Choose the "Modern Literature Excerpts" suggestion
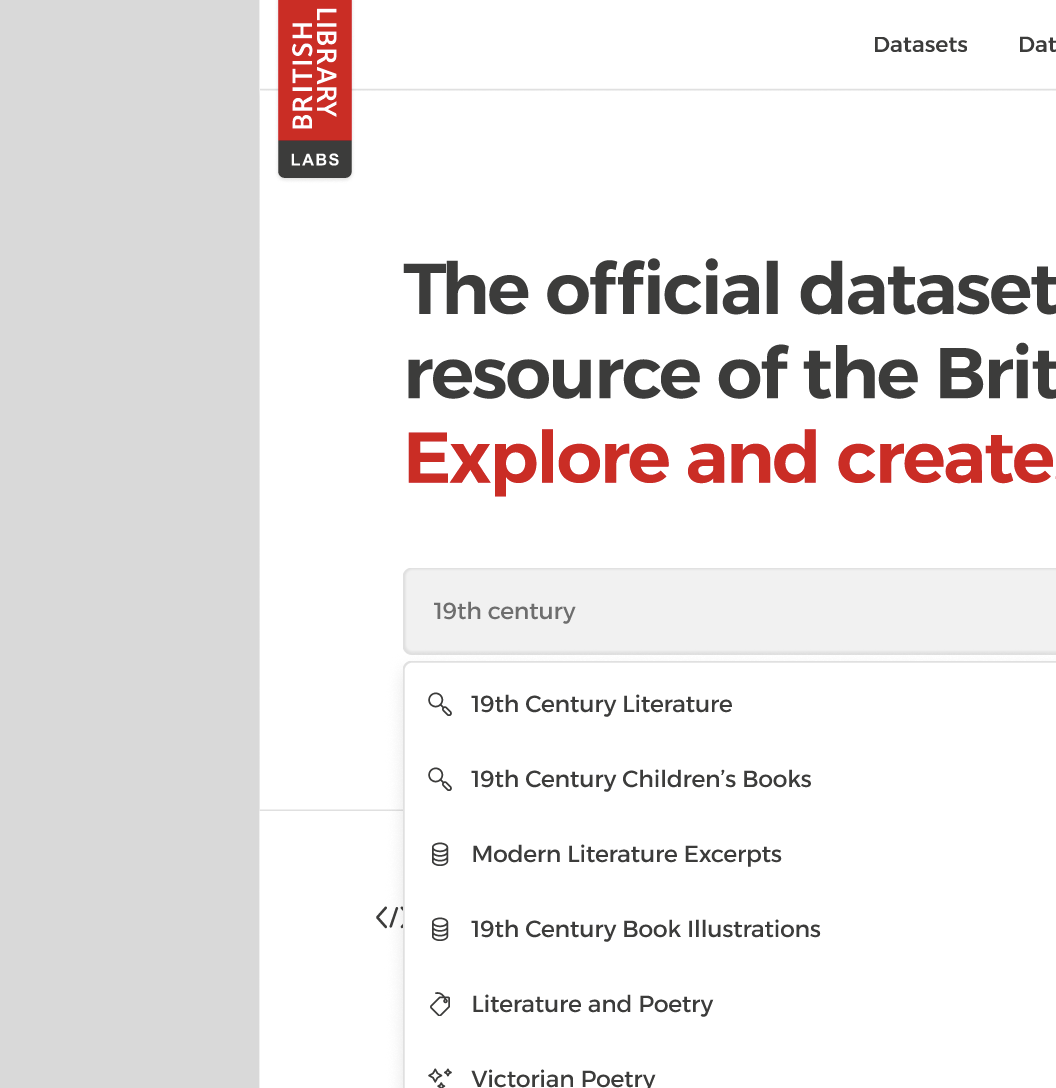This screenshot has width=1056, height=1088. [626, 854]
